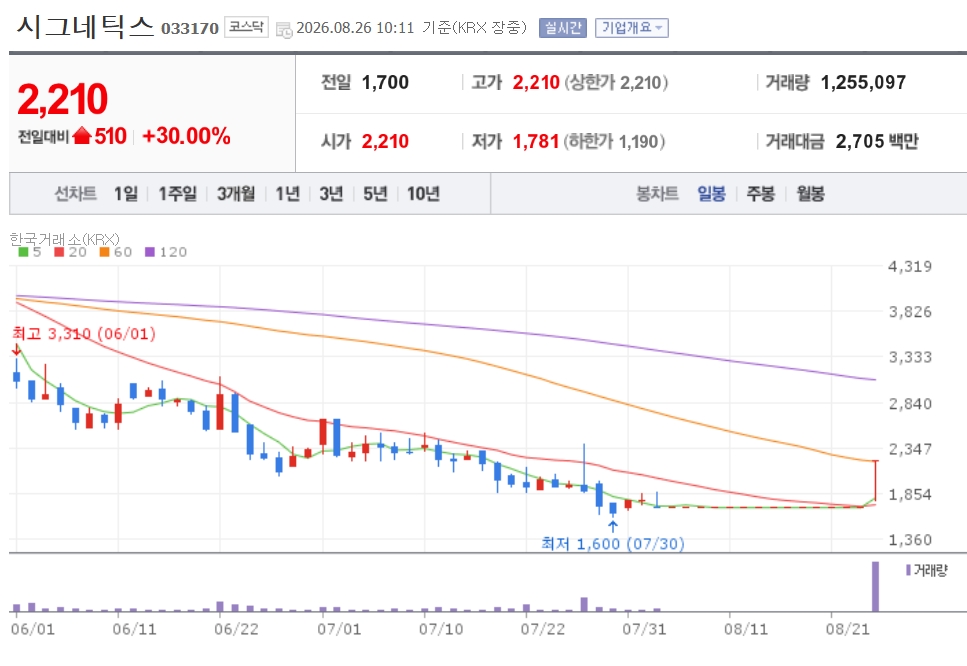
Task: Click the red 20-day moving average swatch
Action: [x=59, y=252]
